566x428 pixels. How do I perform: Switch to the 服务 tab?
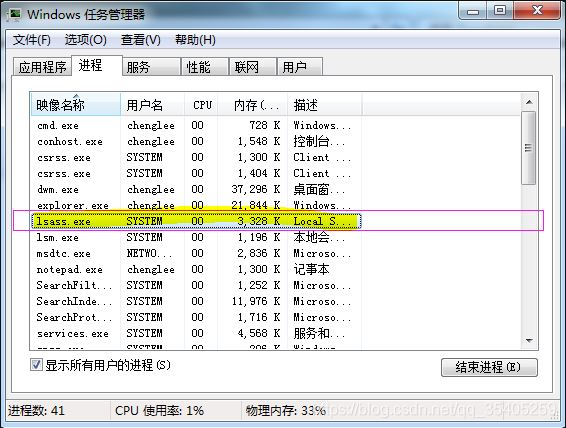point(151,67)
